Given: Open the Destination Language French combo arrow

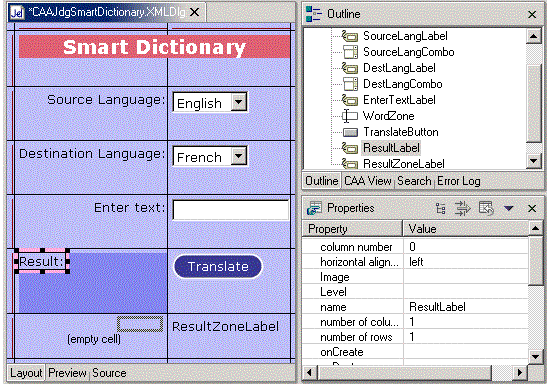Looking at the screenshot, I should point(239,156).
